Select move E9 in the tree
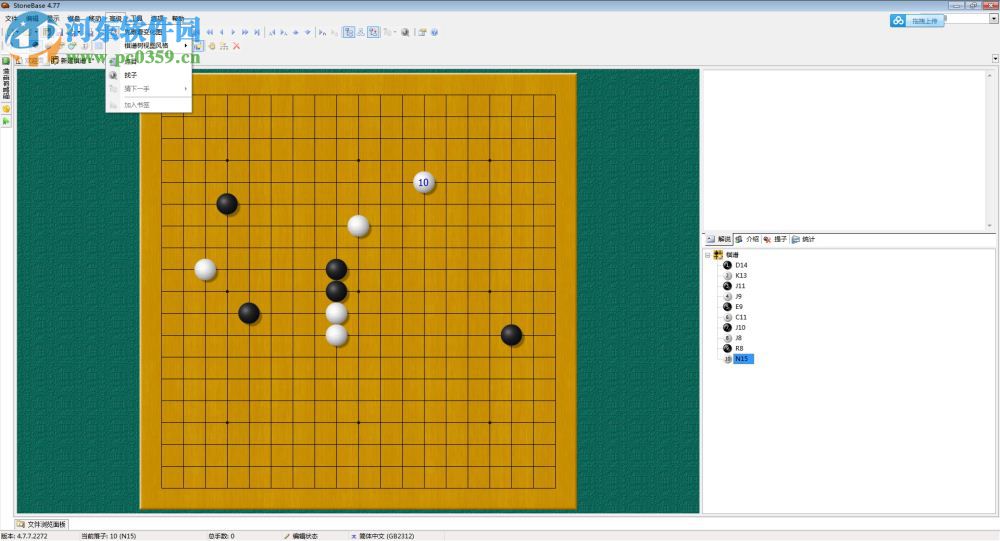1000x541 pixels. [739, 307]
